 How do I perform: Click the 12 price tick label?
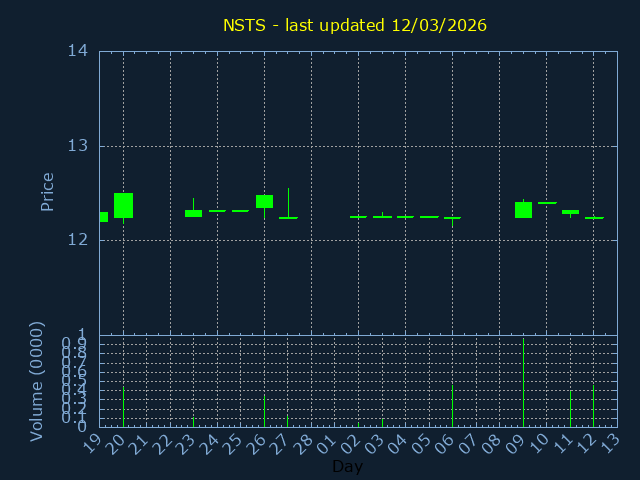tap(78, 240)
